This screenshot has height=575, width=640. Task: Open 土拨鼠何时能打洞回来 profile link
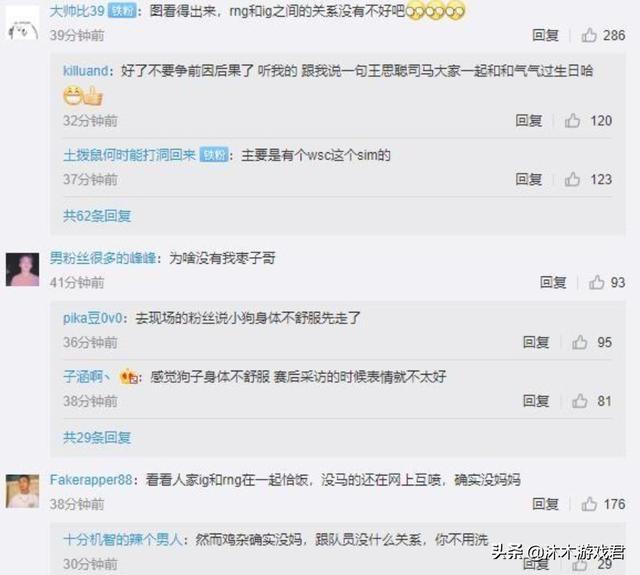point(130,155)
